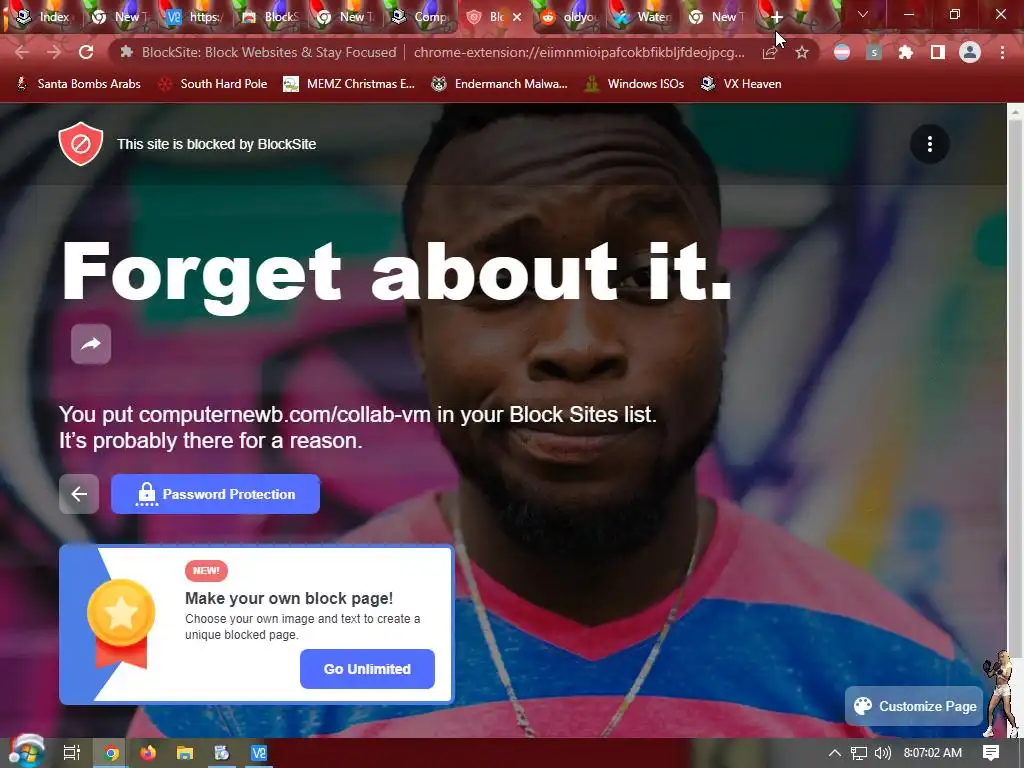Viewport: 1024px width, 768px height.
Task: Open the profile avatar menu
Action: (970, 52)
